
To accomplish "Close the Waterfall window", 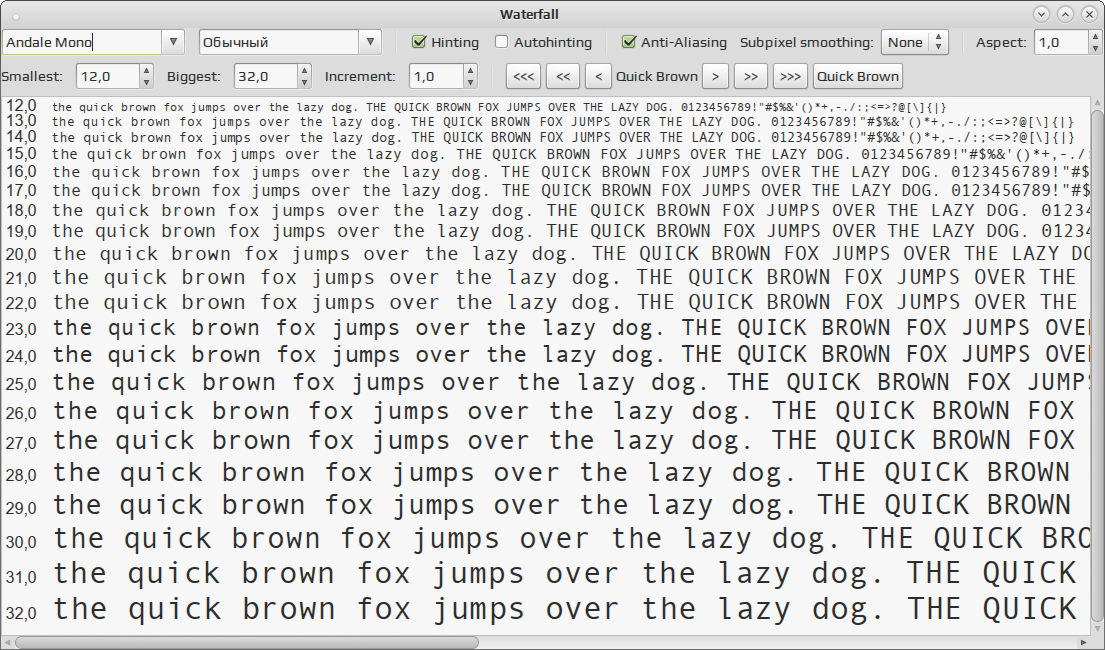I will pyautogui.click(x=1089, y=14).
